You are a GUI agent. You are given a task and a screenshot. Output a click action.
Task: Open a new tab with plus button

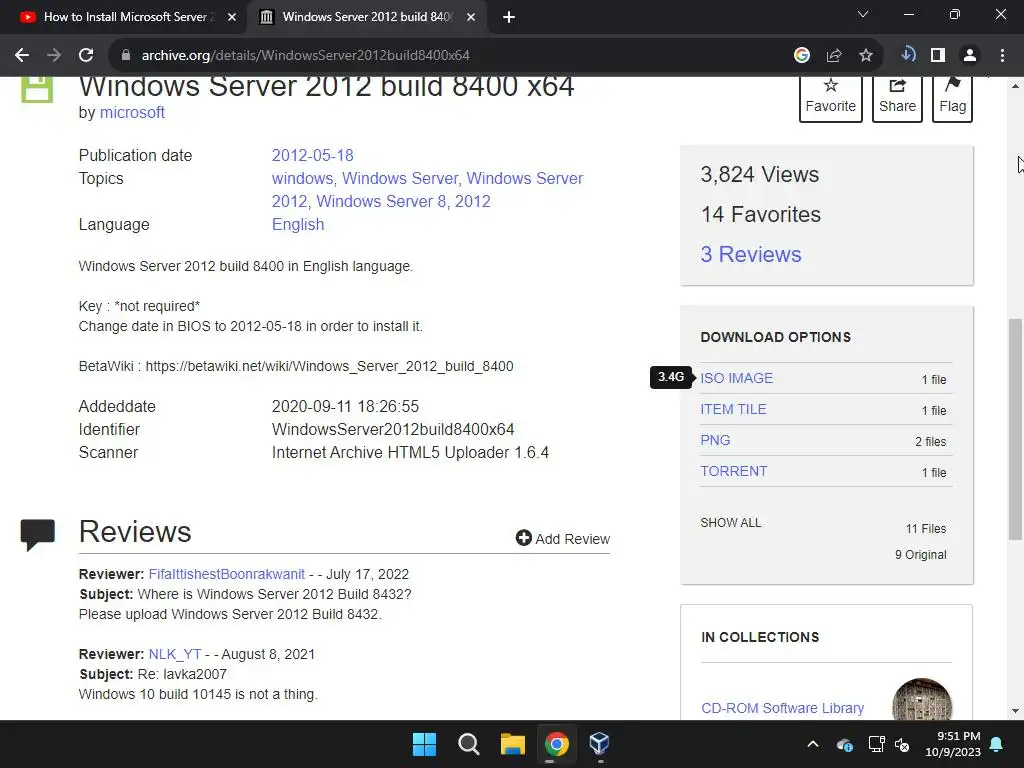(509, 17)
